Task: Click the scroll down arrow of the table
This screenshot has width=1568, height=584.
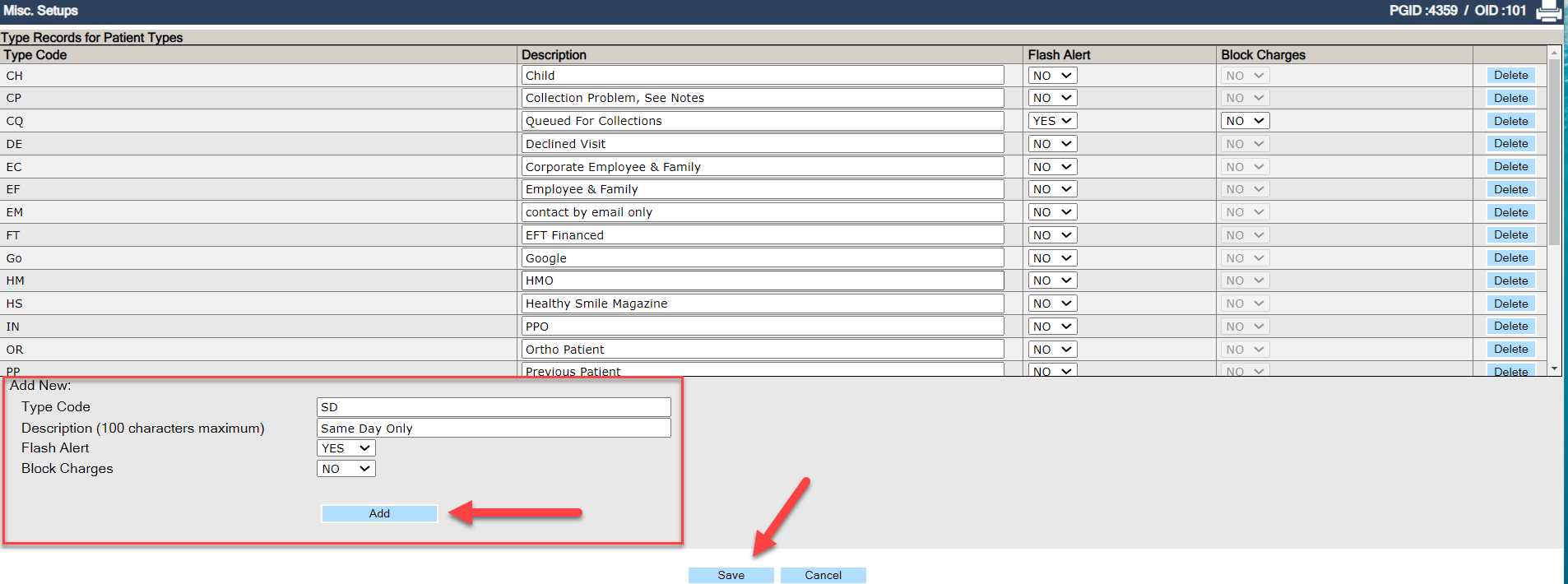Action: [1554, 369]
